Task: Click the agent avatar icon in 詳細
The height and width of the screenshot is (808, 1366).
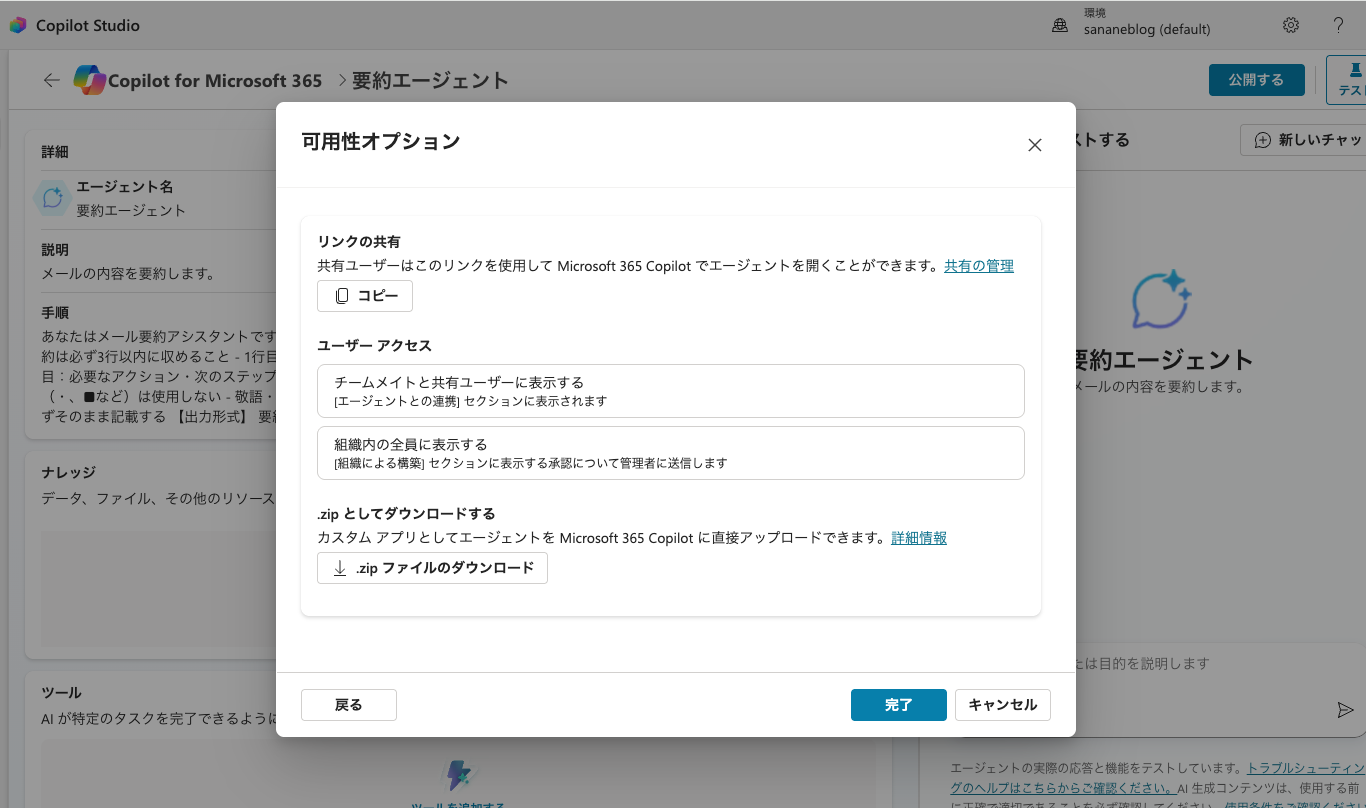Action: 52,198
